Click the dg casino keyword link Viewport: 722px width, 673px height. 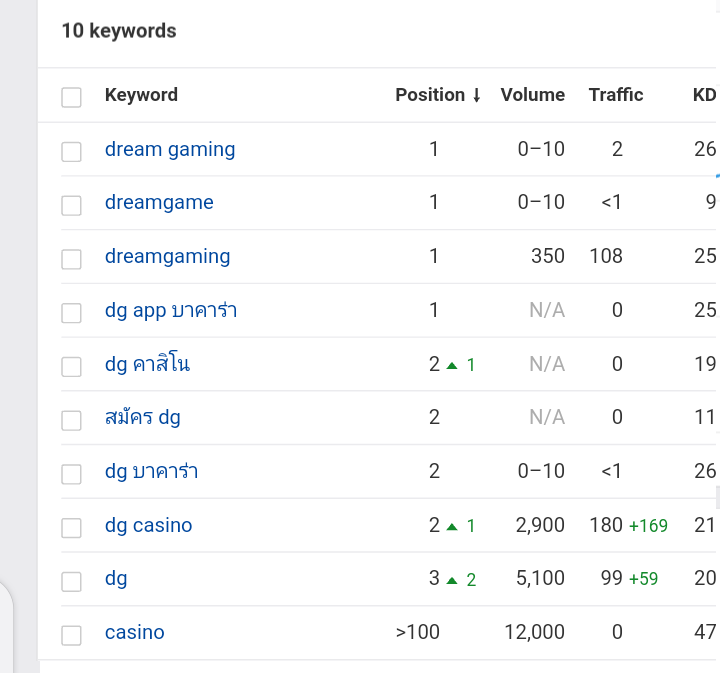tap(148, 525)
